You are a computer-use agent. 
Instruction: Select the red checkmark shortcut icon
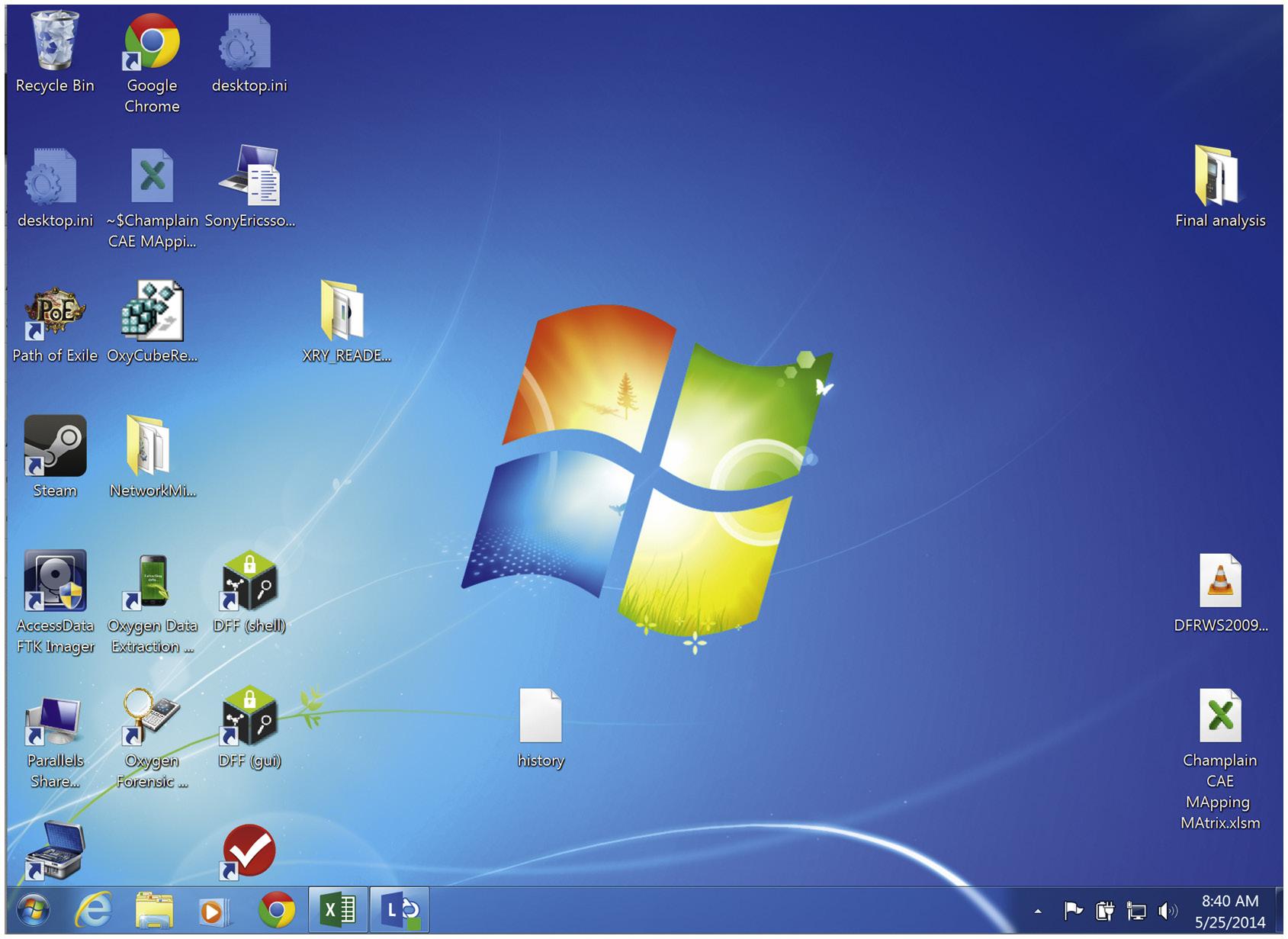249,851
